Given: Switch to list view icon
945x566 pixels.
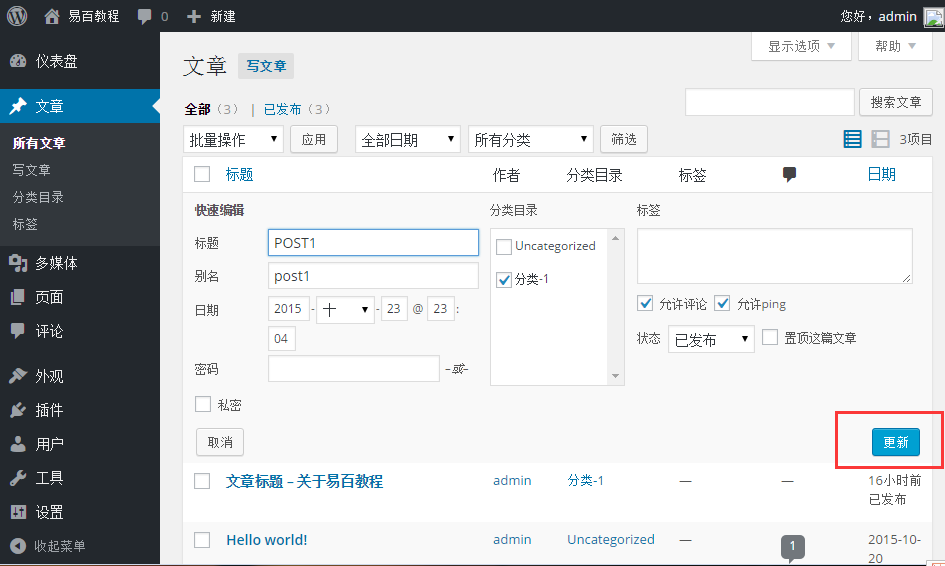Looking at the screenshot, I should click(852, 140).
